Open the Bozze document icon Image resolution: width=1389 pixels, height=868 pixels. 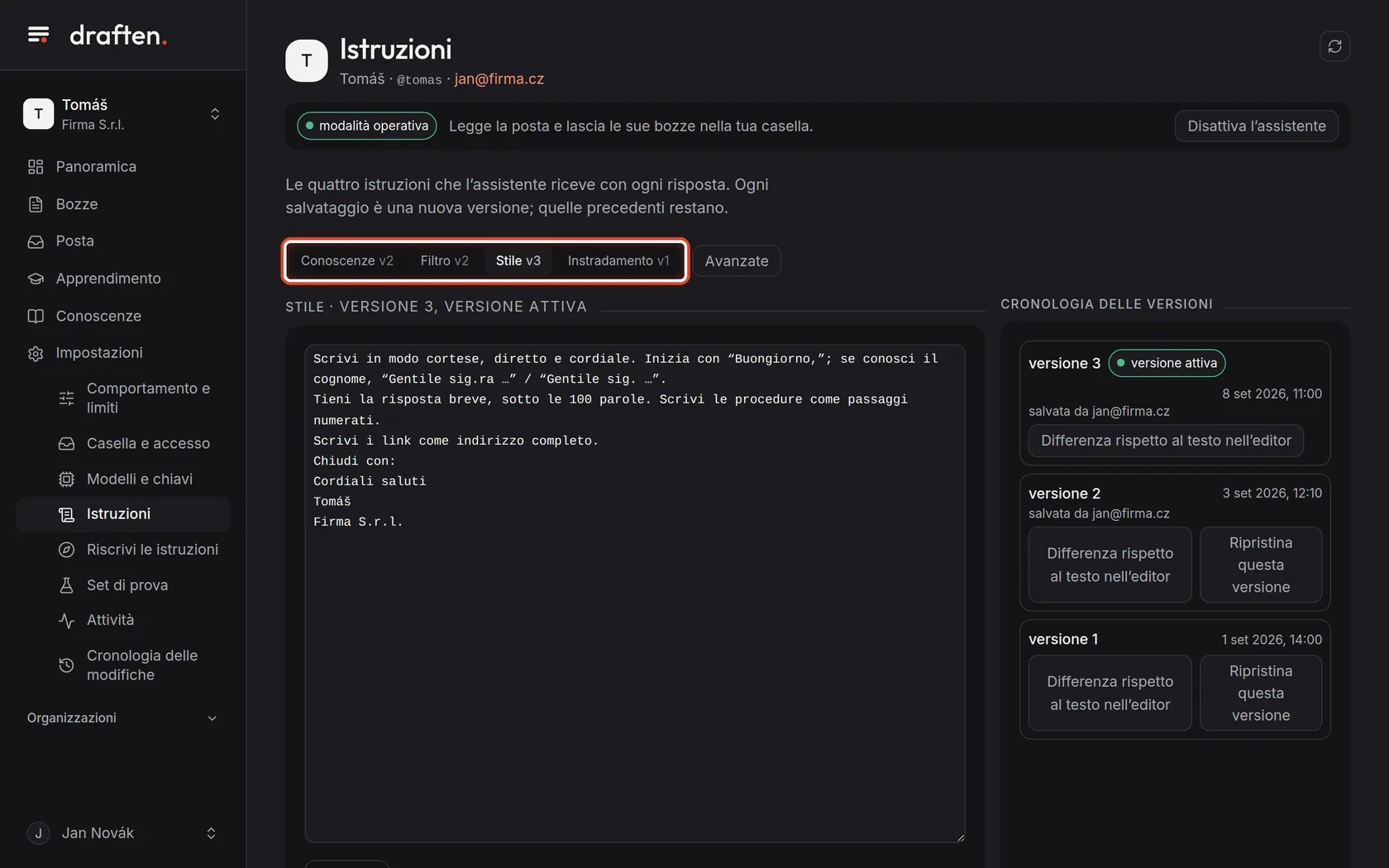pos(36,204)
